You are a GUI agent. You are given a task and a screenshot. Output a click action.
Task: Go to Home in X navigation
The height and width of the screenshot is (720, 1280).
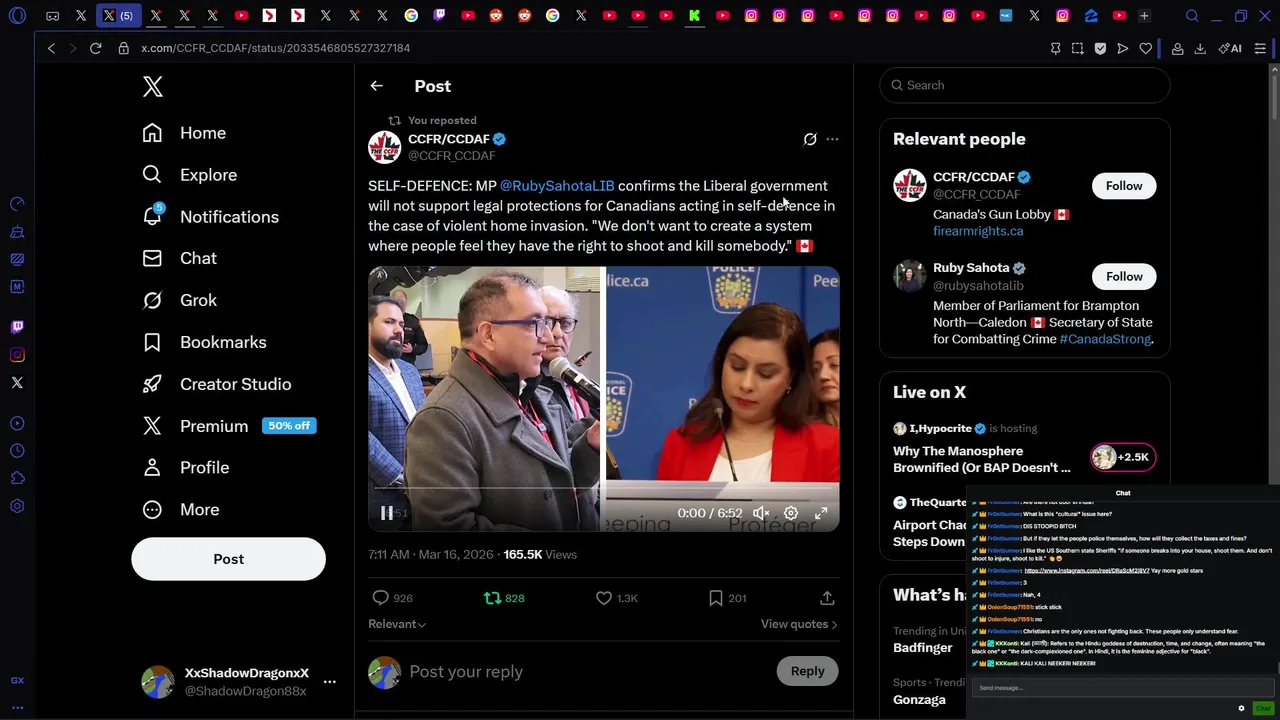point(184,133)
